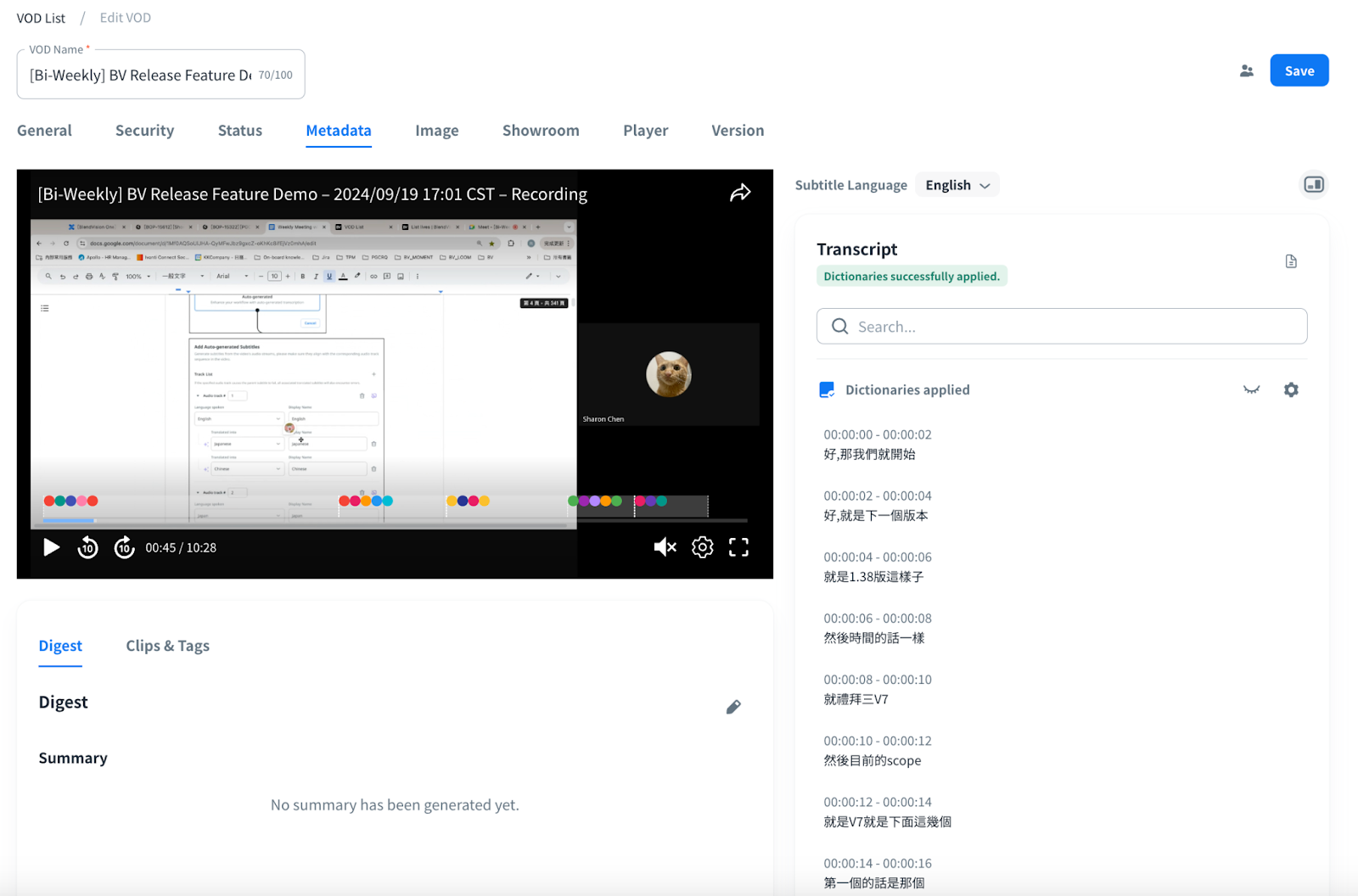Open video player settings gear
The image size is (1358, 896).
[x=702, y=547]
